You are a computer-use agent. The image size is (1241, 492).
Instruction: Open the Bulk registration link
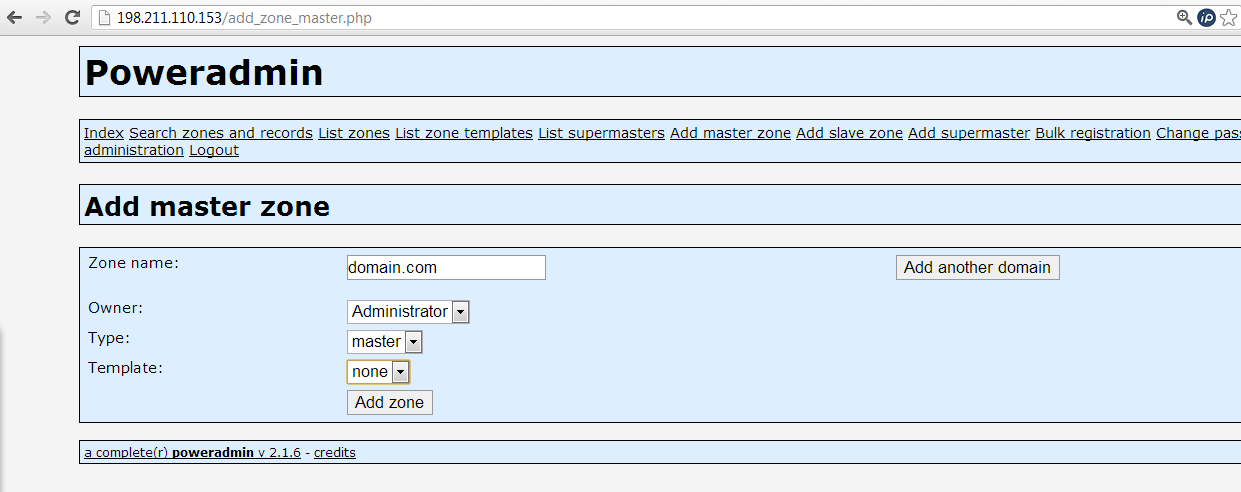(1093, 133)
